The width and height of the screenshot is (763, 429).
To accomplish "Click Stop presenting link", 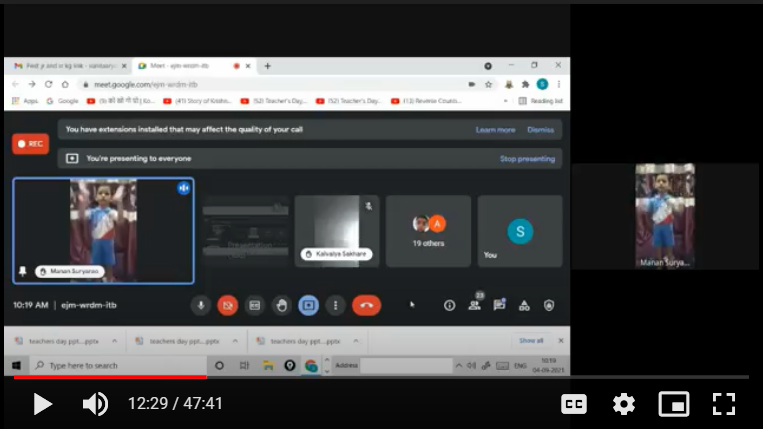I will click(x=527, y=159).
